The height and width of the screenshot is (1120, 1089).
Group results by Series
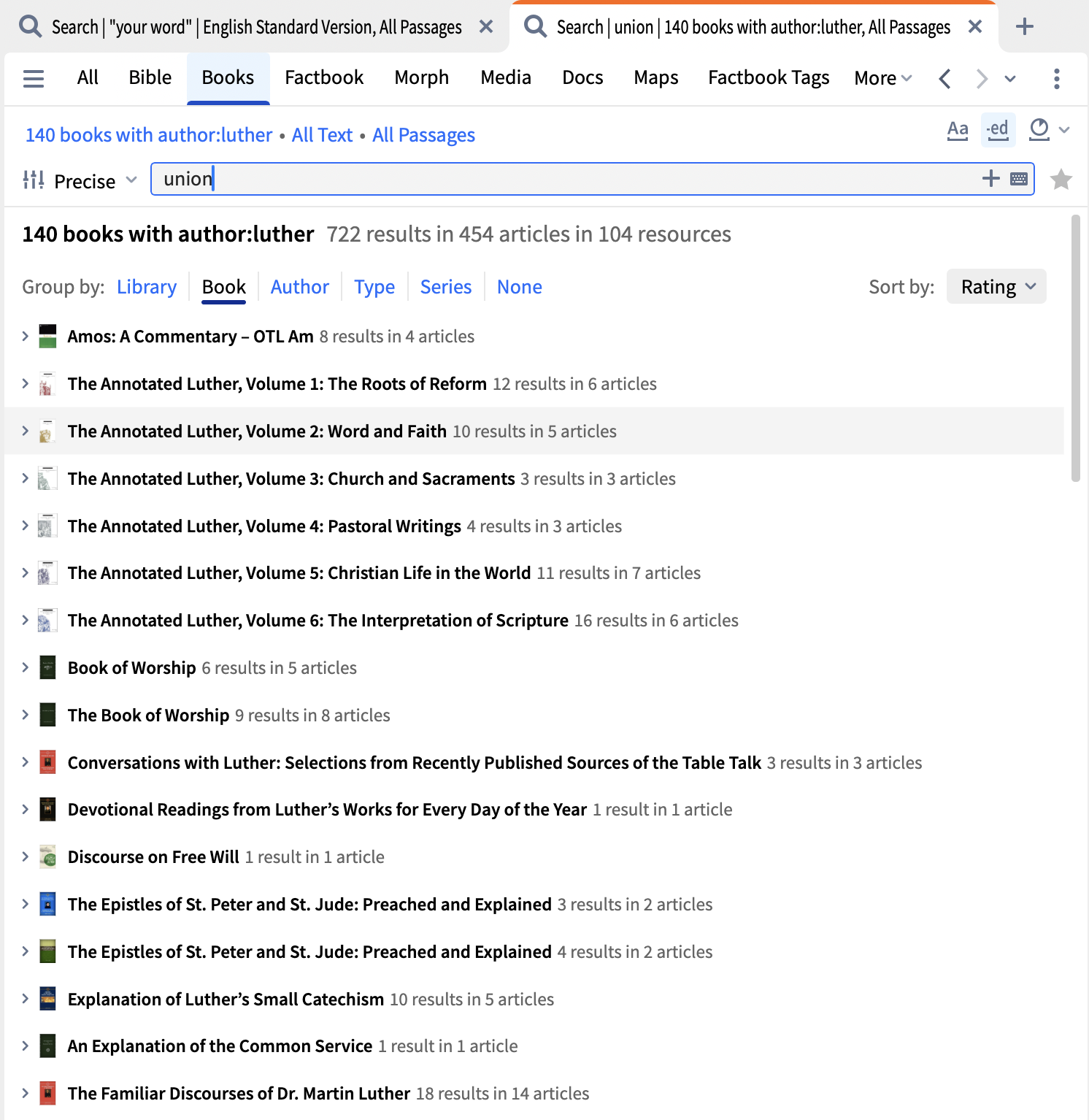click(x=446, y=287)
